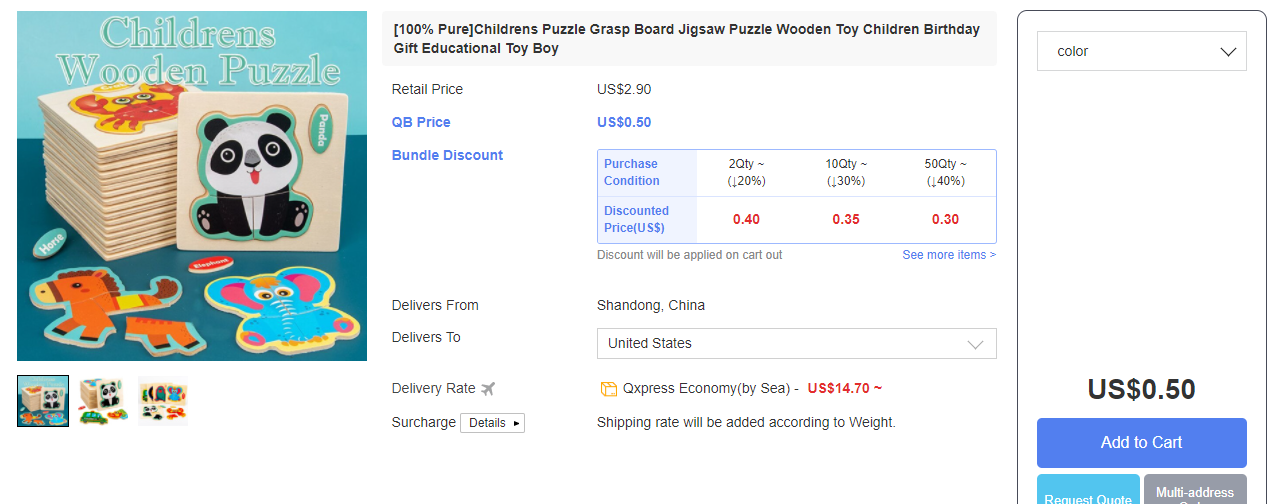Click the 10Qty bundle discount 0.35 price
This screenshot has height=504, width=1269.
(846, 219)
